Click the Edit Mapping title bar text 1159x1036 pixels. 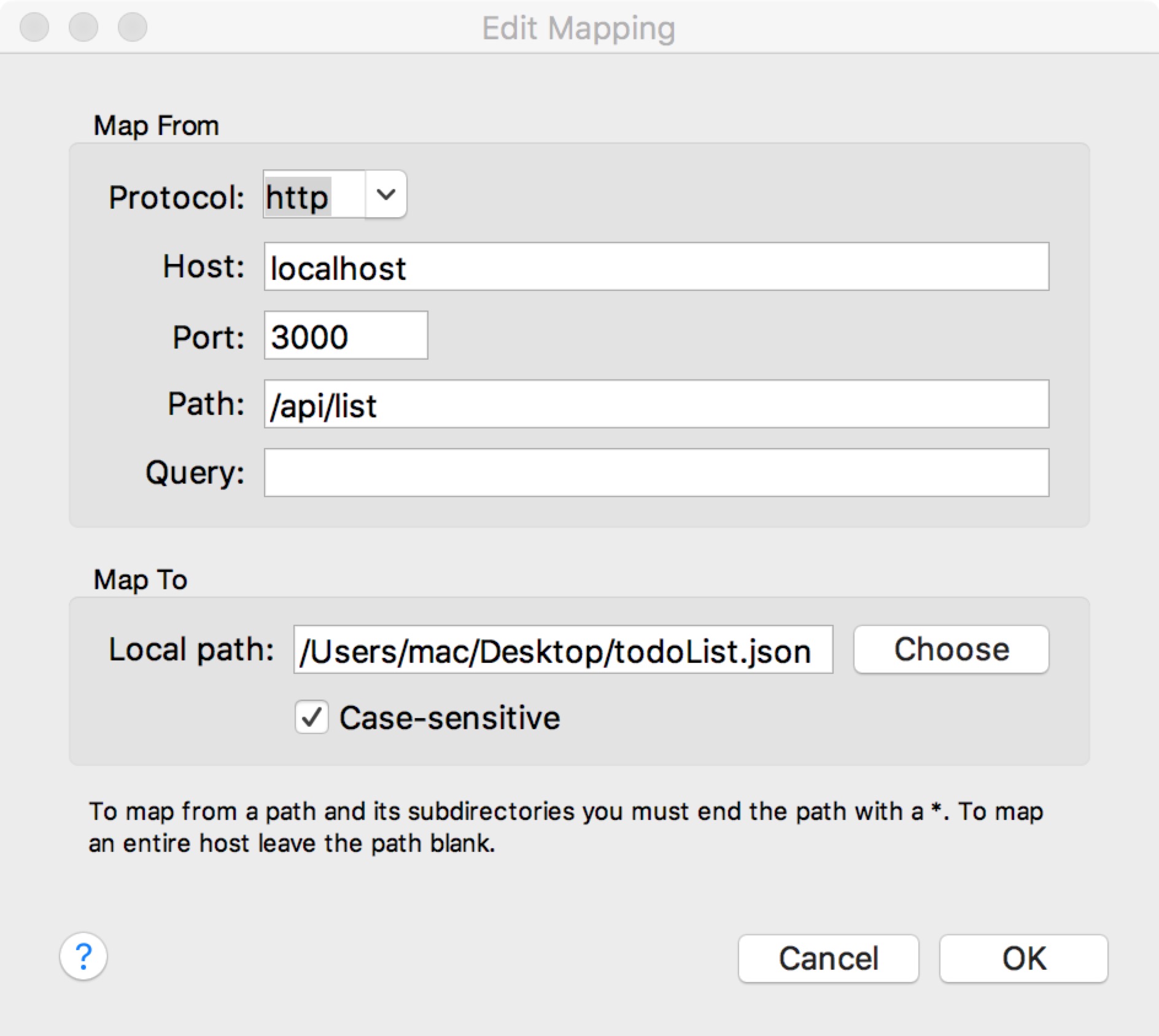pos(578,28)
